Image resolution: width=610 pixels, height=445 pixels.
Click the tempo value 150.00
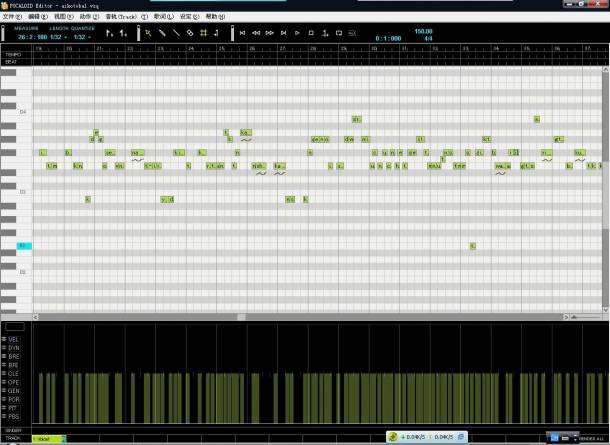423,31
